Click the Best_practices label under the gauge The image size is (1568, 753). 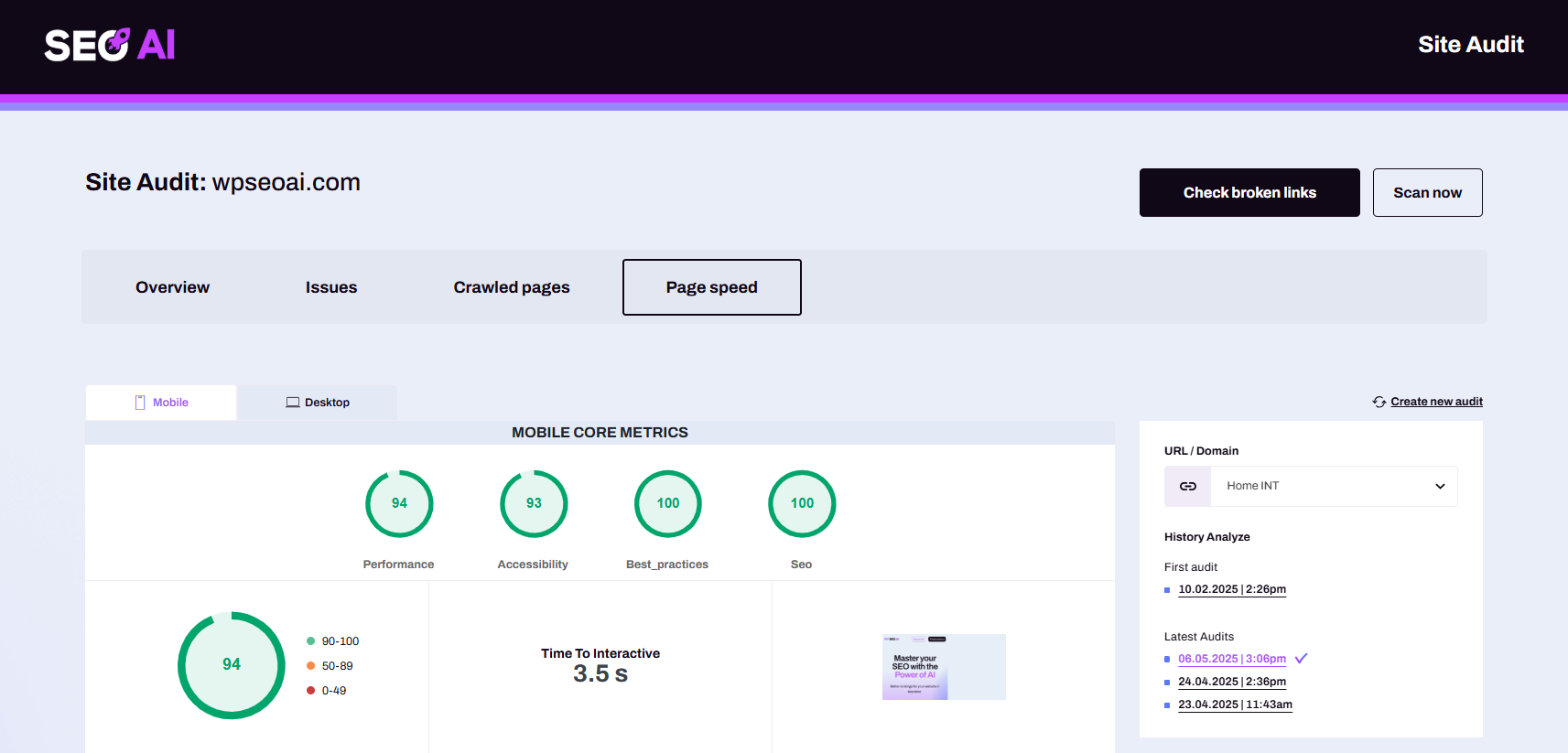667,565
